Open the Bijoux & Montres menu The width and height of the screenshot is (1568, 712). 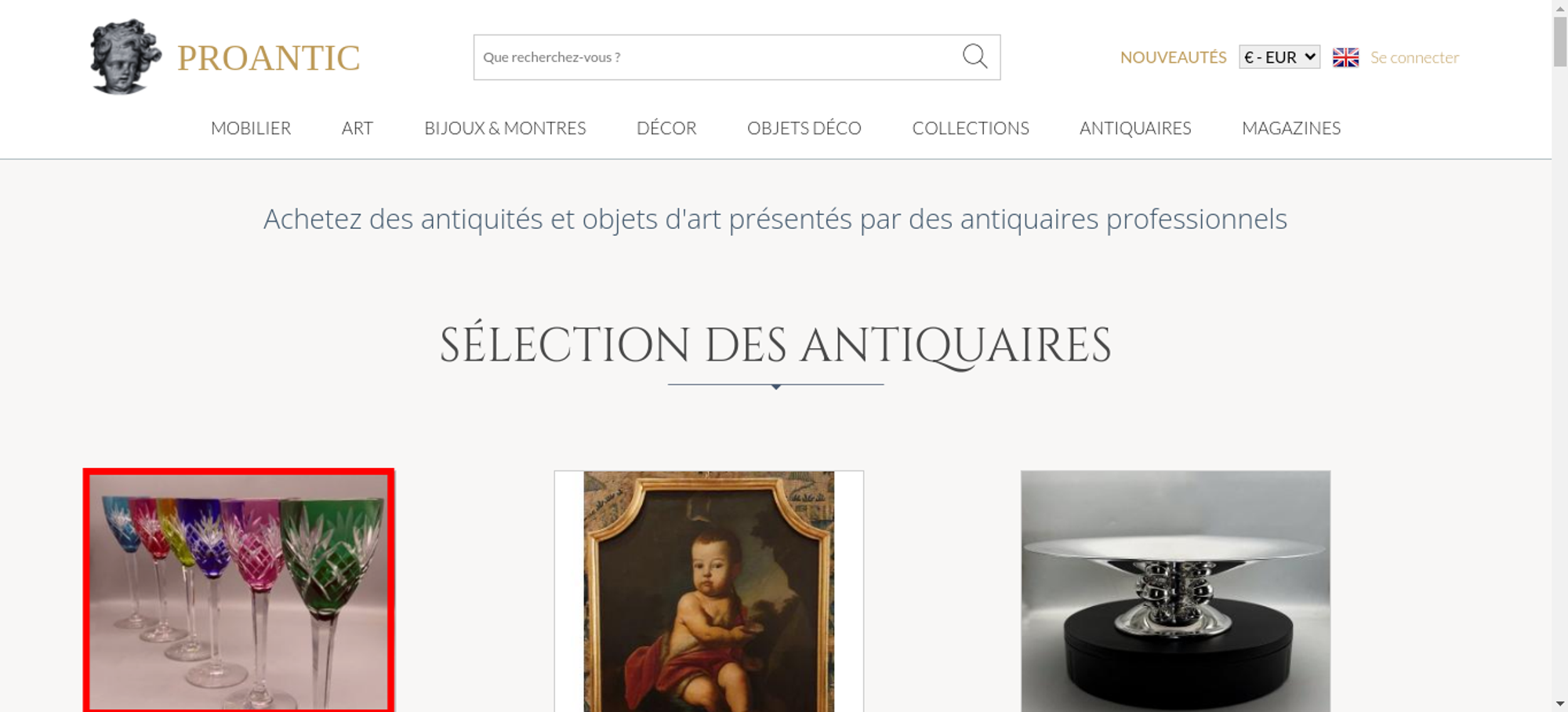(505, 128)
